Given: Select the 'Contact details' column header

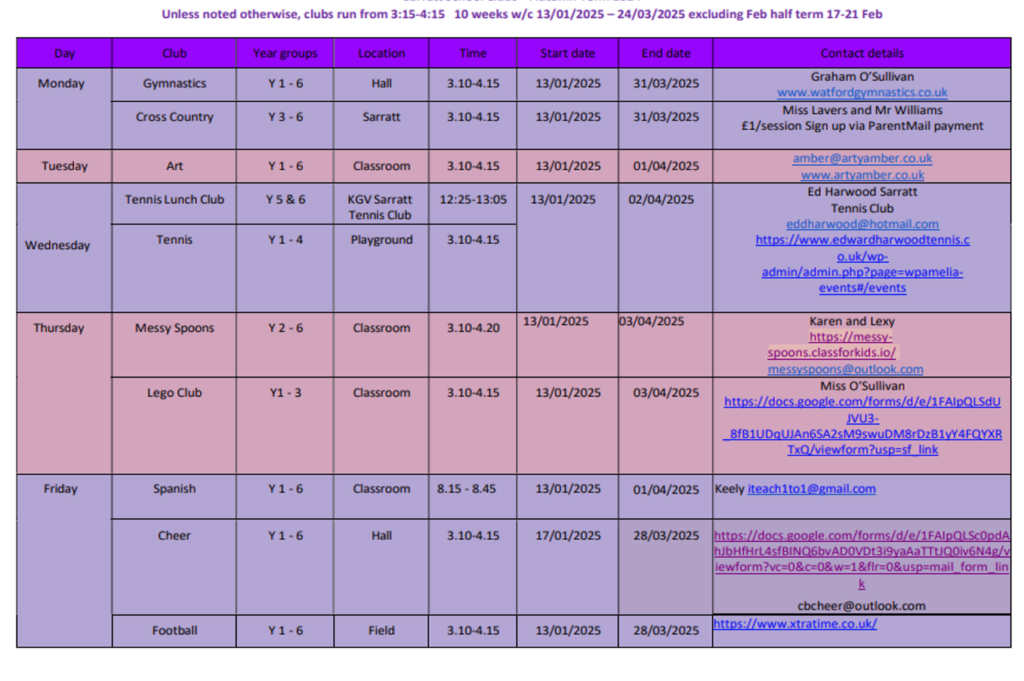Looking at the screenshot, I should pyautogui.click(x=861, y=53).
